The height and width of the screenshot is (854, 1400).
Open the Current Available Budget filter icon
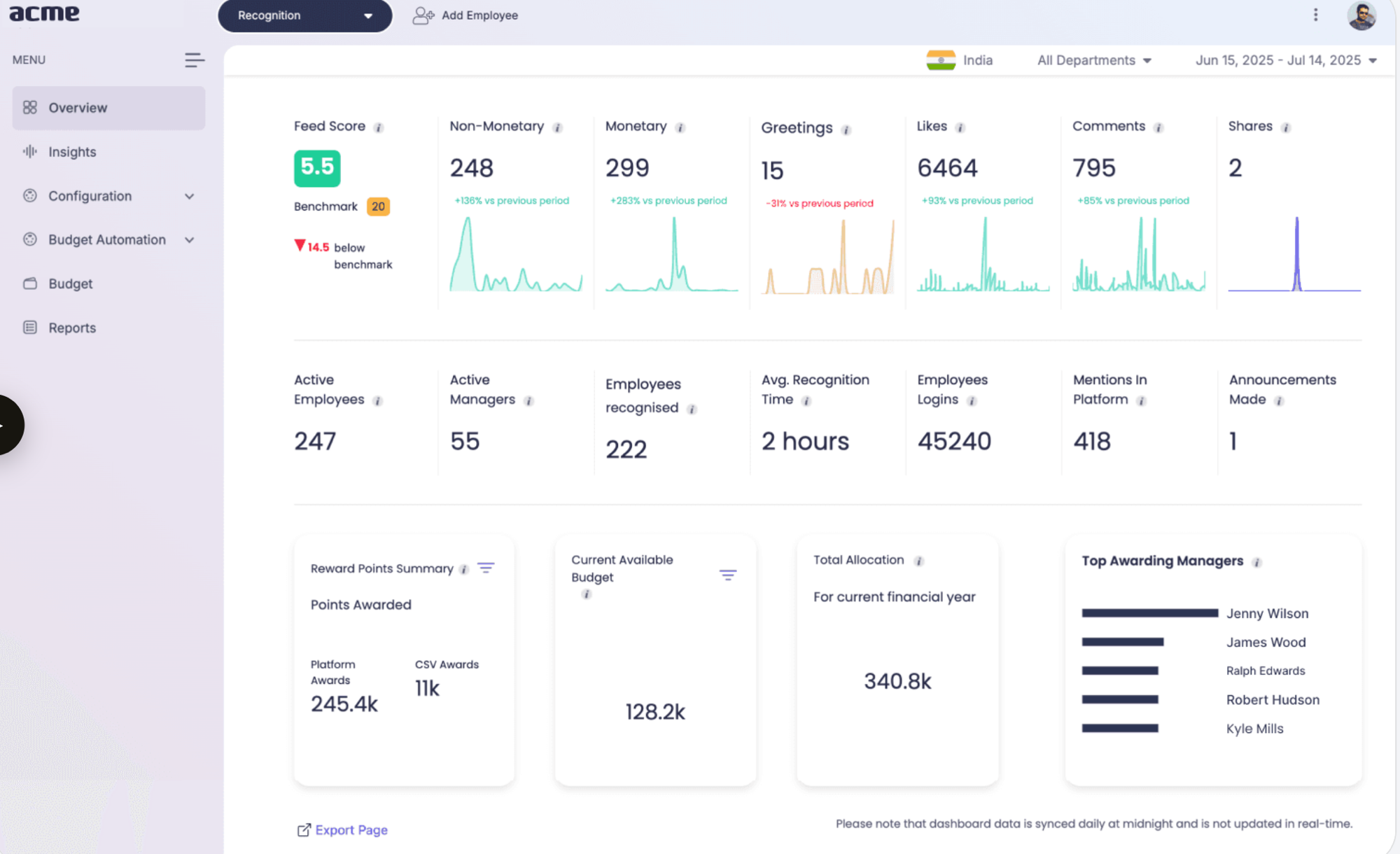click(x=728, y=575)
